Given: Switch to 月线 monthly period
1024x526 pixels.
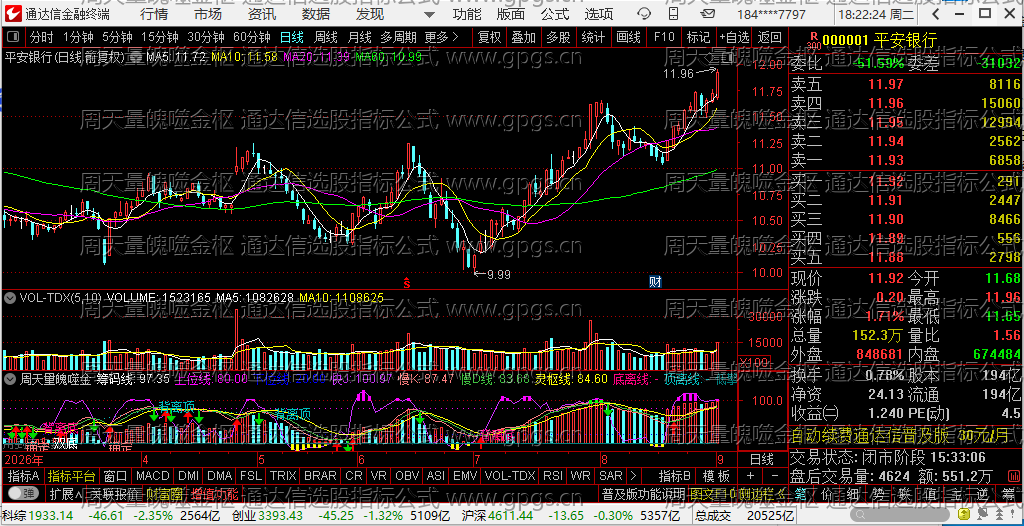Looking at the screenshot, I should tap(359, 37).
